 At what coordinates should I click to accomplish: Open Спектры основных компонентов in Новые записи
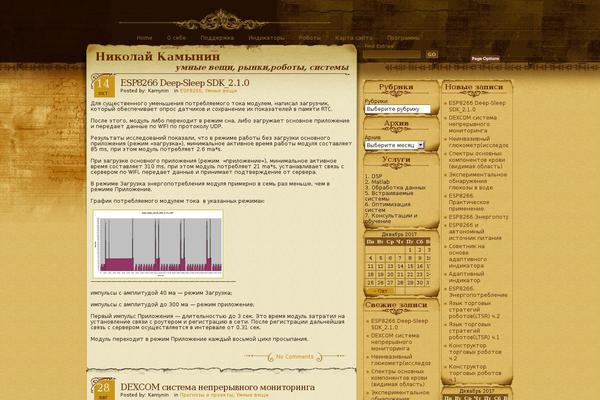coord(477,160)
